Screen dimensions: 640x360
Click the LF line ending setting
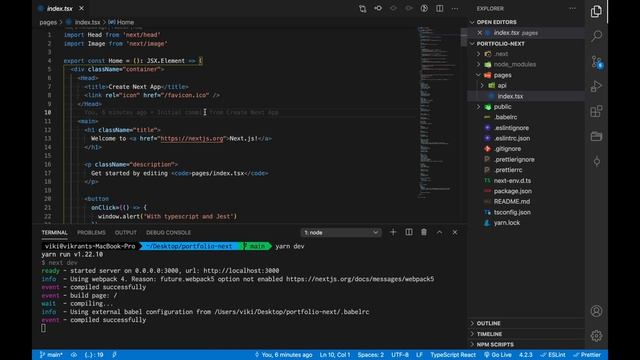[x=419, y=355]
